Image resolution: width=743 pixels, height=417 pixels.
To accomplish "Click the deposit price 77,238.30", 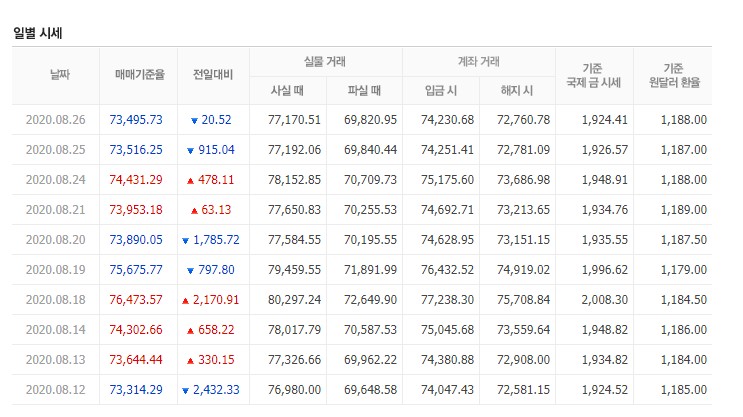I will click(447, 299).
